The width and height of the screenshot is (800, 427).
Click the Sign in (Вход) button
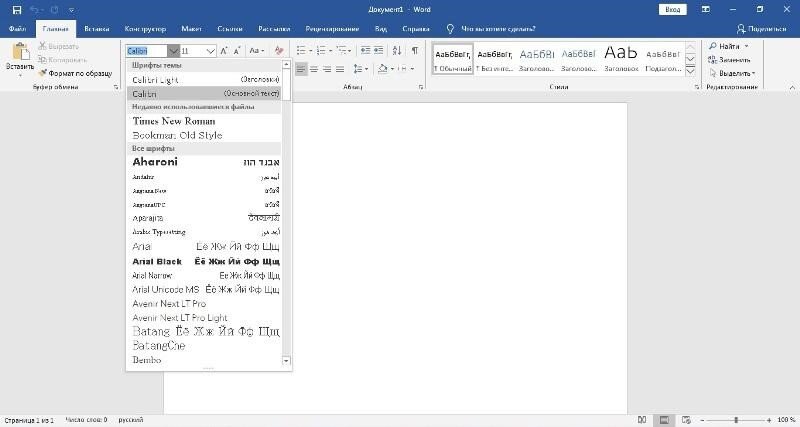672,10
